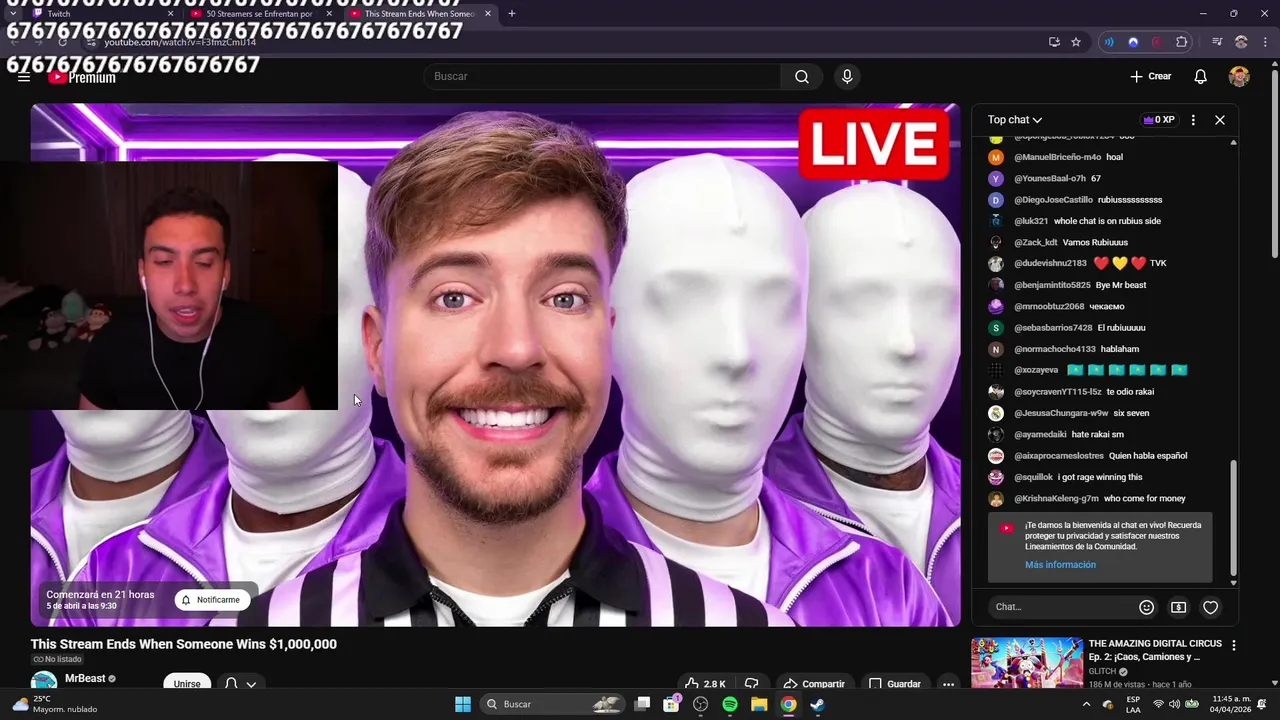Click the Notificarme button

212,600
